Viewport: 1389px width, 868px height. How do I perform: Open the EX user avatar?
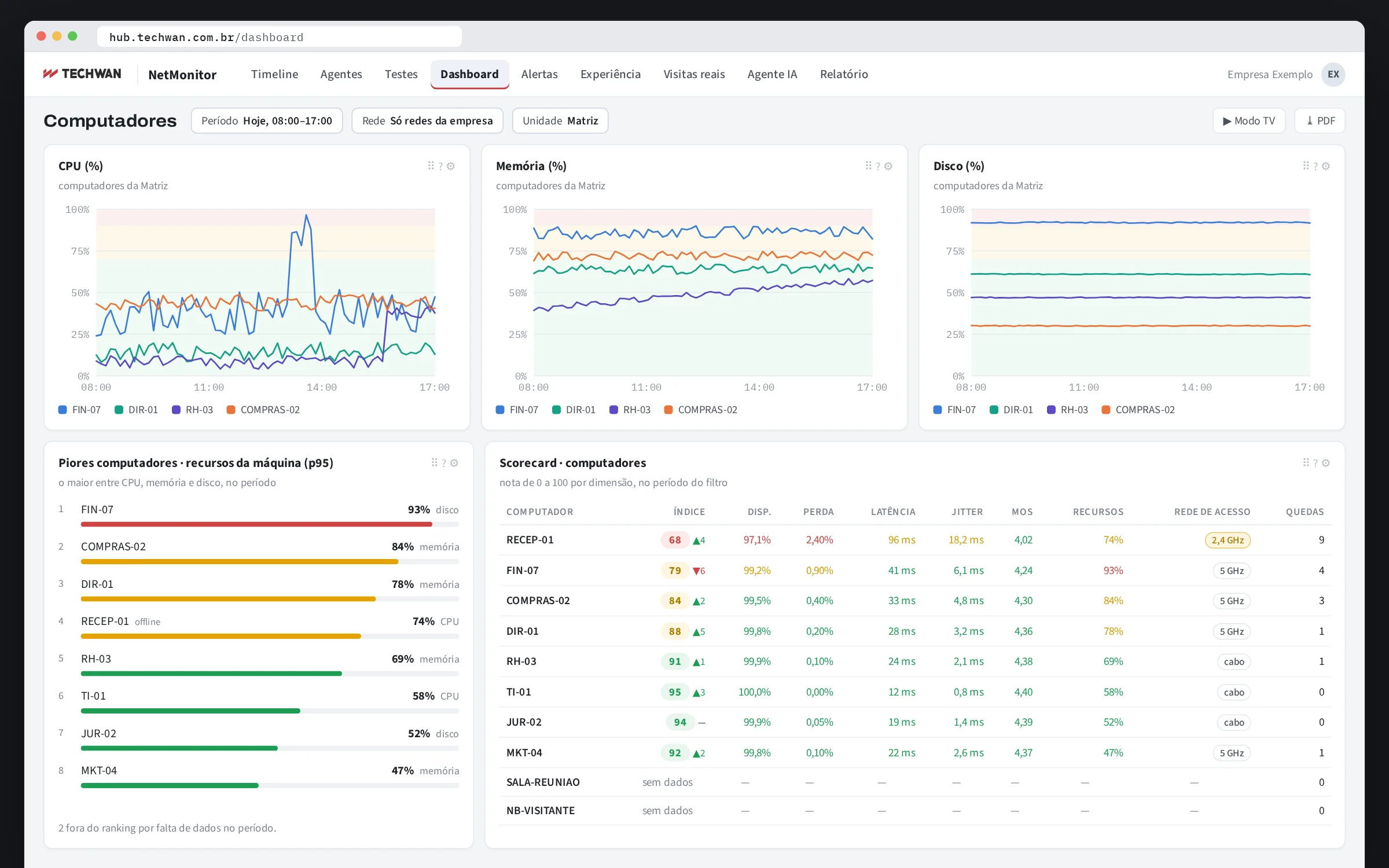1333,74
